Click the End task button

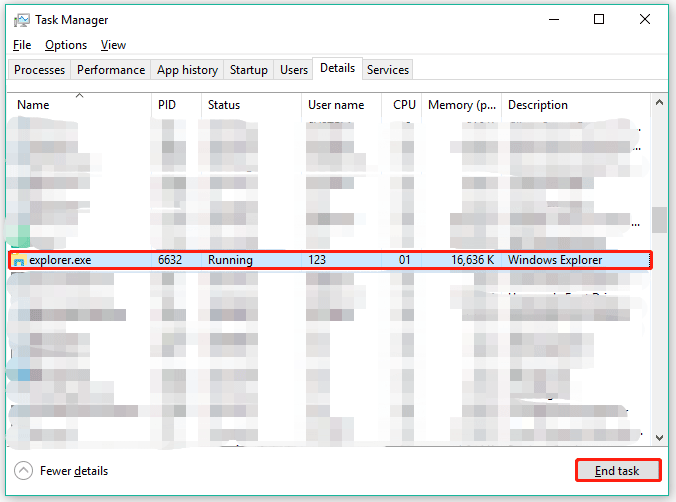click(x=618, y=471)
